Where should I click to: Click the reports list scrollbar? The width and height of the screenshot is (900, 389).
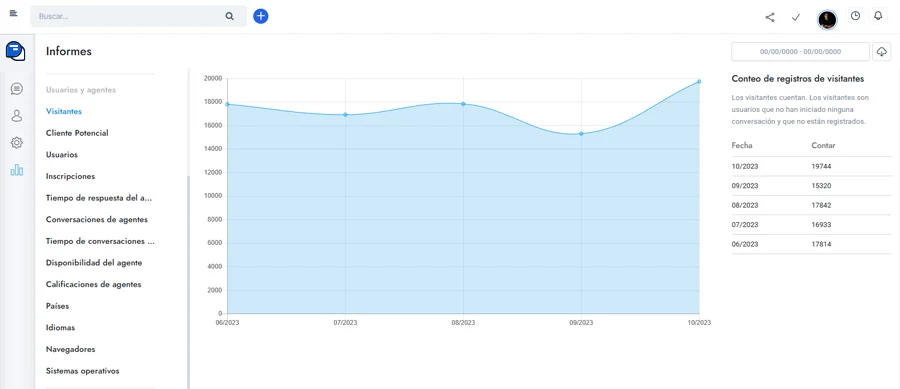[188, 281]
